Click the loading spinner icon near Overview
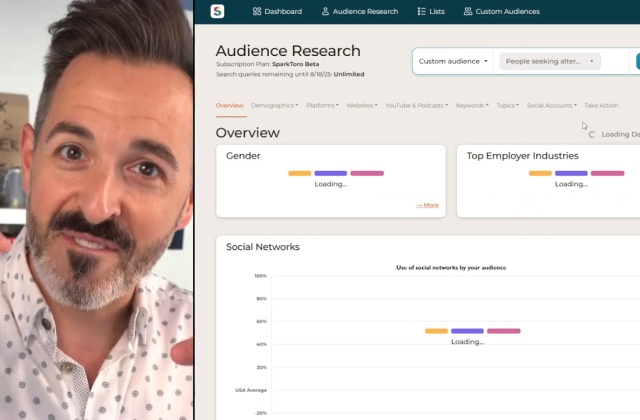The image size is (640, 420). 592,134
